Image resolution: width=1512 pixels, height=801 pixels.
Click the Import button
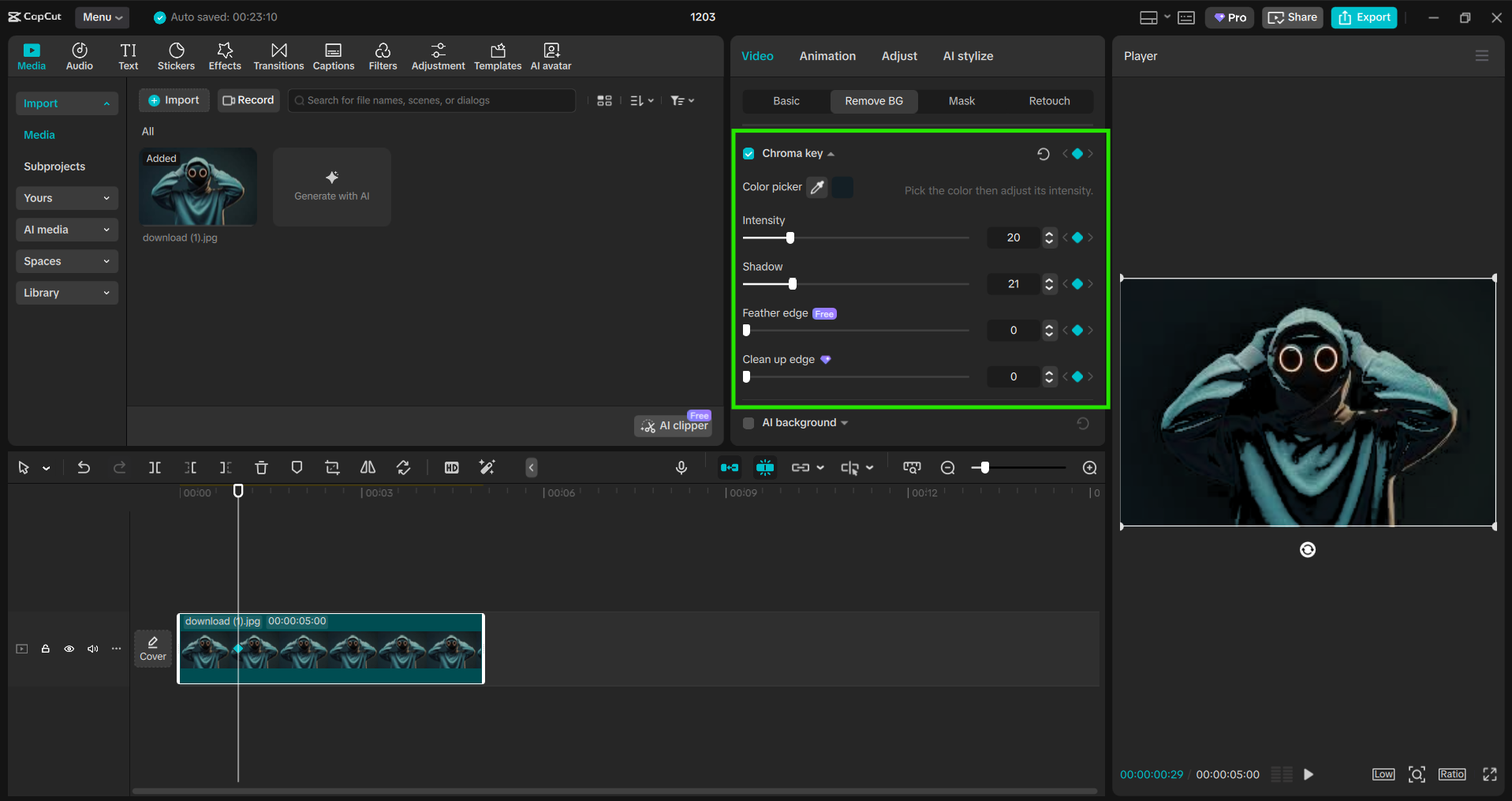pos(174,100)
